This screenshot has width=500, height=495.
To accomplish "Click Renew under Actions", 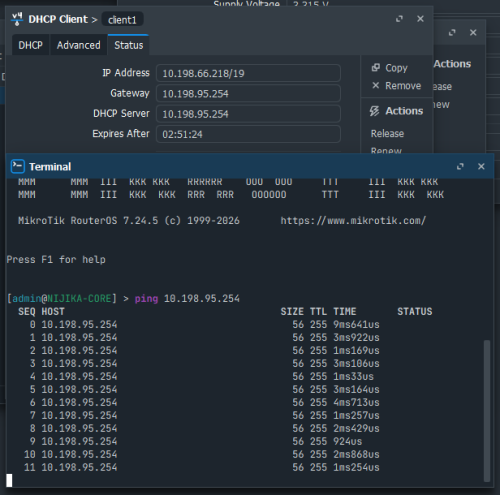I will [x=386, y=150].
